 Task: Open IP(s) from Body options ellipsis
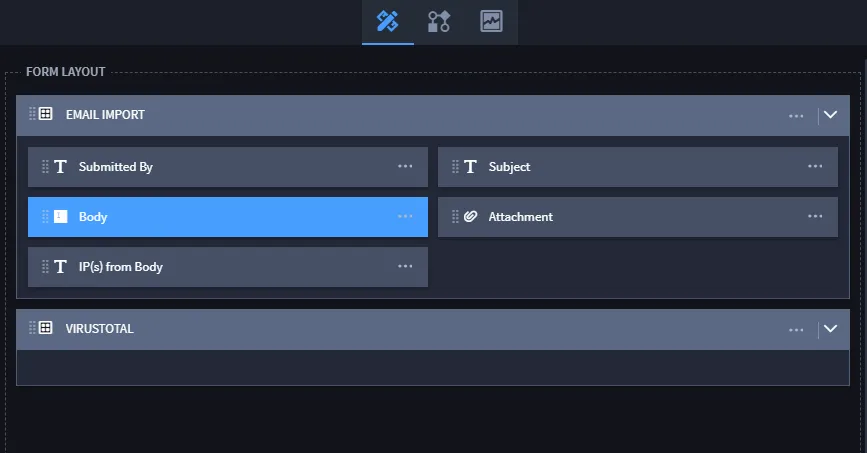405,266
